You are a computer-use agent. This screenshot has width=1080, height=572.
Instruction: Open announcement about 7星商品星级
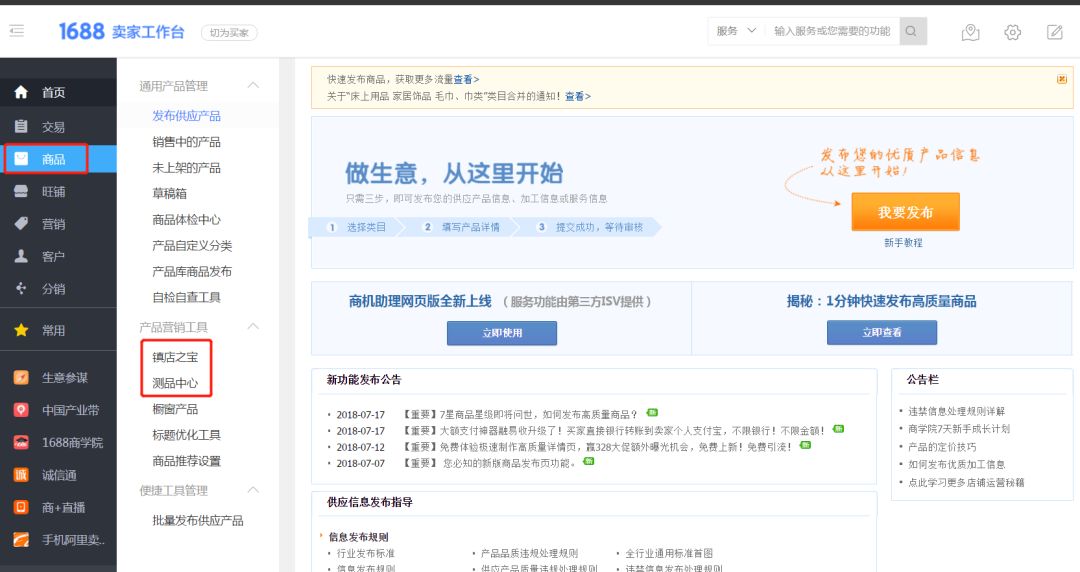coord(521,414)
